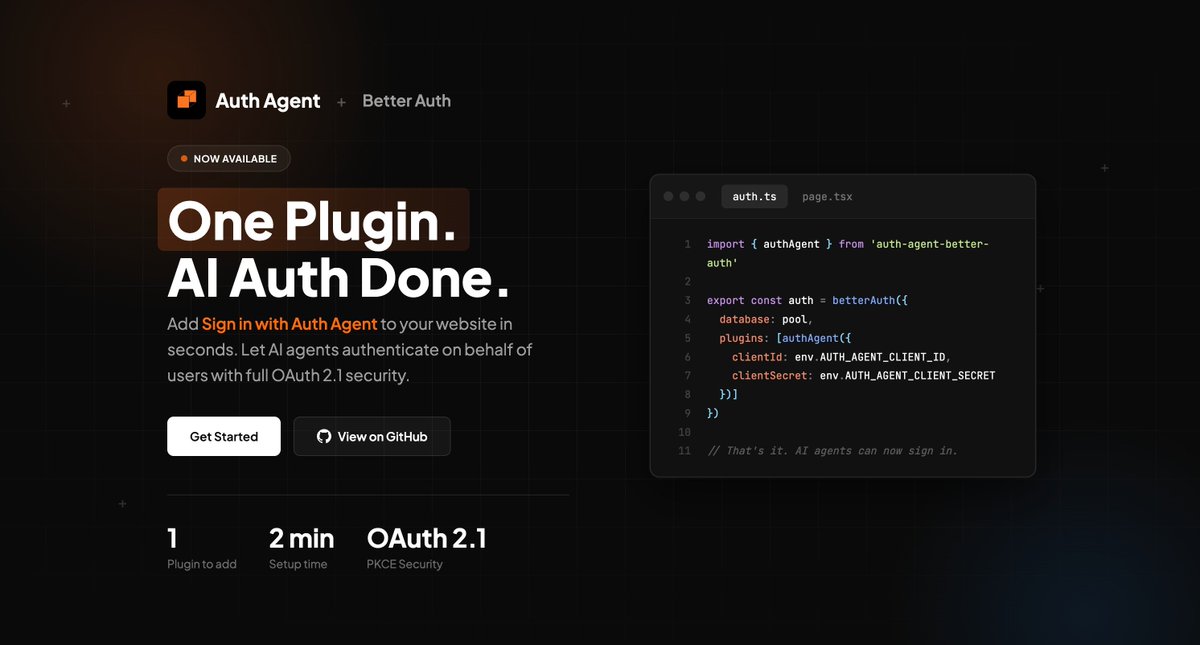Click the import authAgent code line
This screenshot has width=1200, height=645.
[x=848, y=253]
